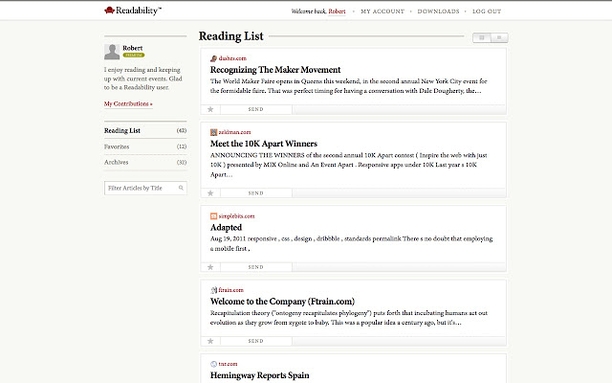This screenshot has width=612, height=383.
Task: Click Robert's avatar picture
Action: coord(112,52)
